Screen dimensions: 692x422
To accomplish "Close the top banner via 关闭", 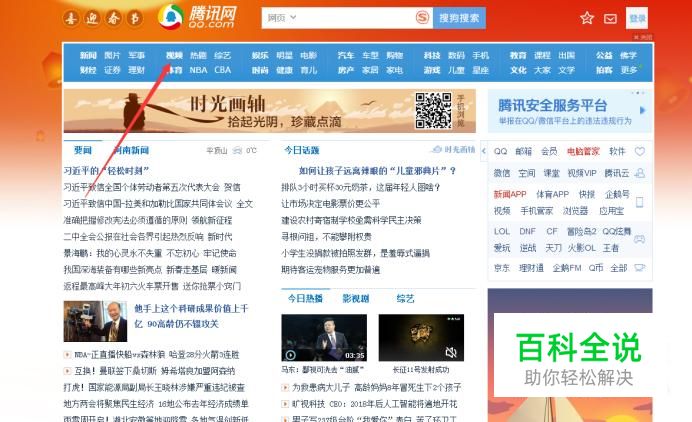I will [643, 37].
